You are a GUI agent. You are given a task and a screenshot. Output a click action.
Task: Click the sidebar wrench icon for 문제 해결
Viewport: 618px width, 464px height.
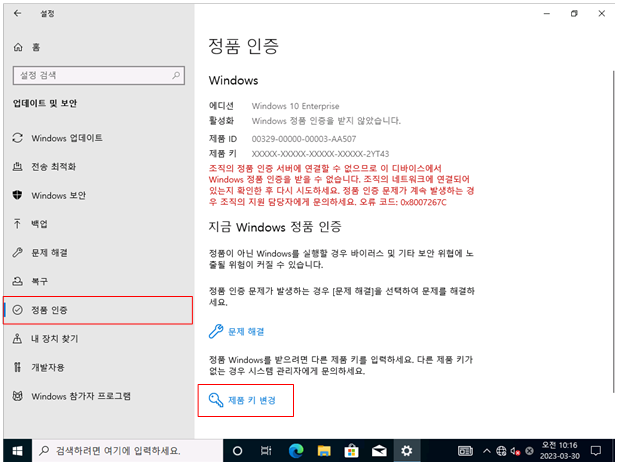17,253
